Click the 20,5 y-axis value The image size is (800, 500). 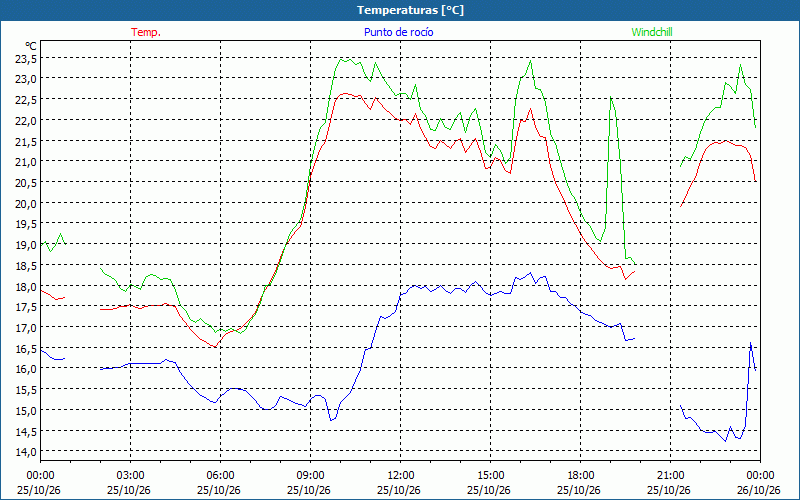(x=26, y=183)
